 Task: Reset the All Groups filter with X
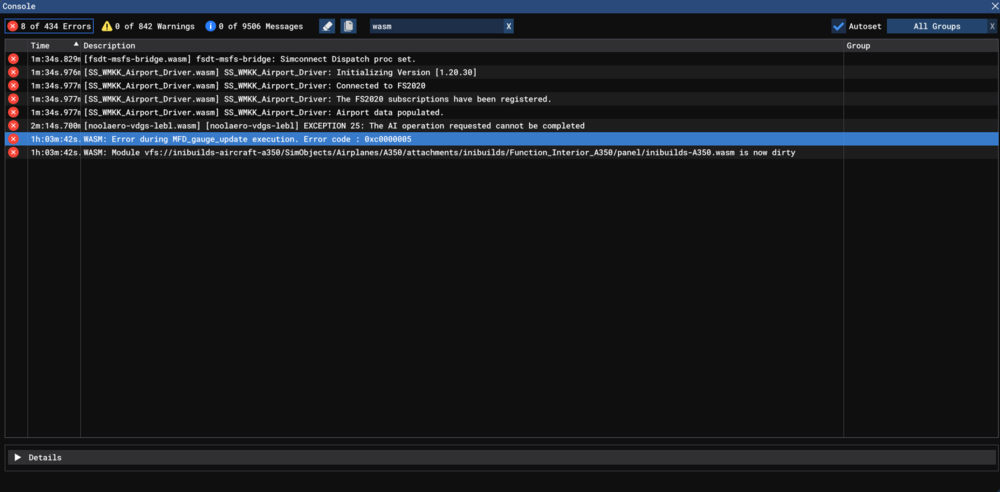tap(992, 26)
